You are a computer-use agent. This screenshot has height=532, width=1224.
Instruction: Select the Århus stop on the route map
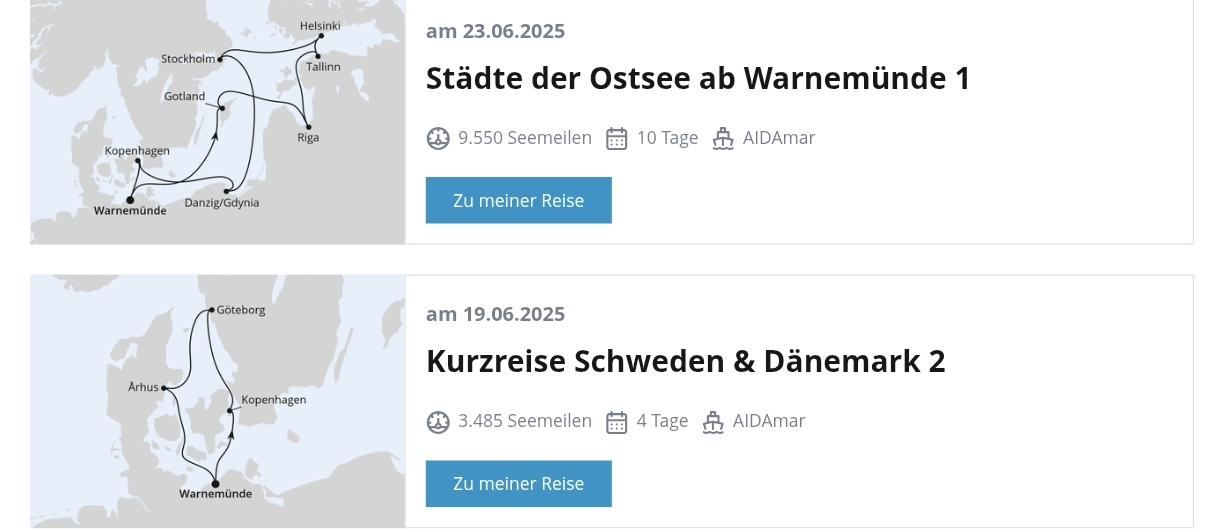click(x=144, y=387)
